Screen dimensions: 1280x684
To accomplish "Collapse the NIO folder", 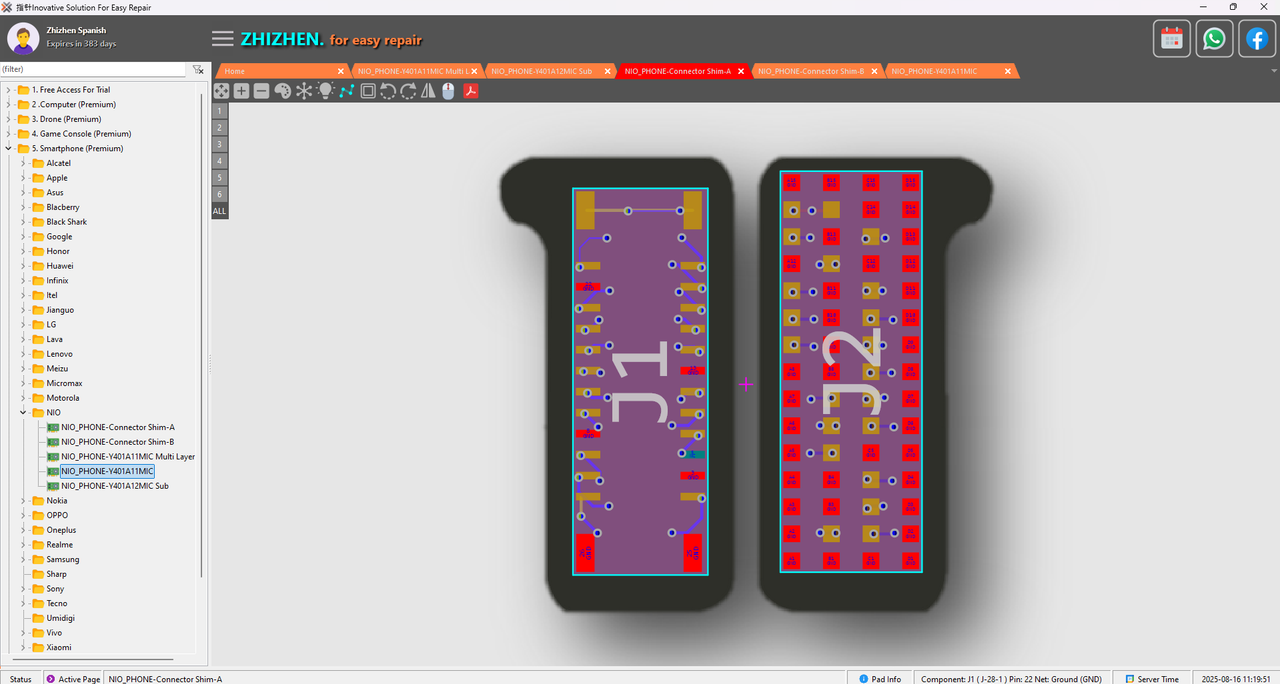I will (24, 412).
